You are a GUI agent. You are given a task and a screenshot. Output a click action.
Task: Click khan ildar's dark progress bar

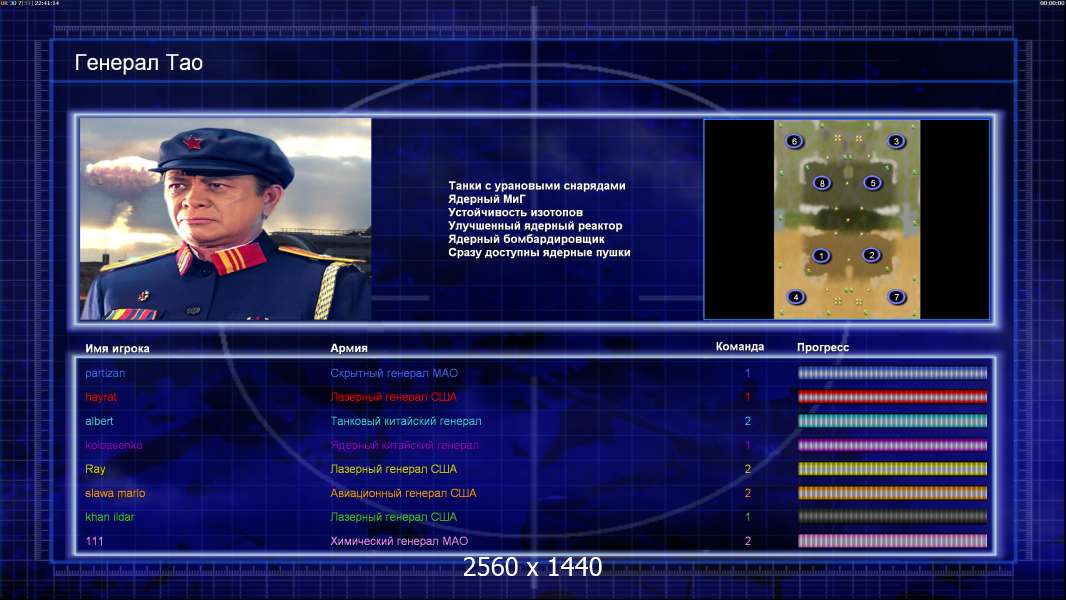(892, 517)
